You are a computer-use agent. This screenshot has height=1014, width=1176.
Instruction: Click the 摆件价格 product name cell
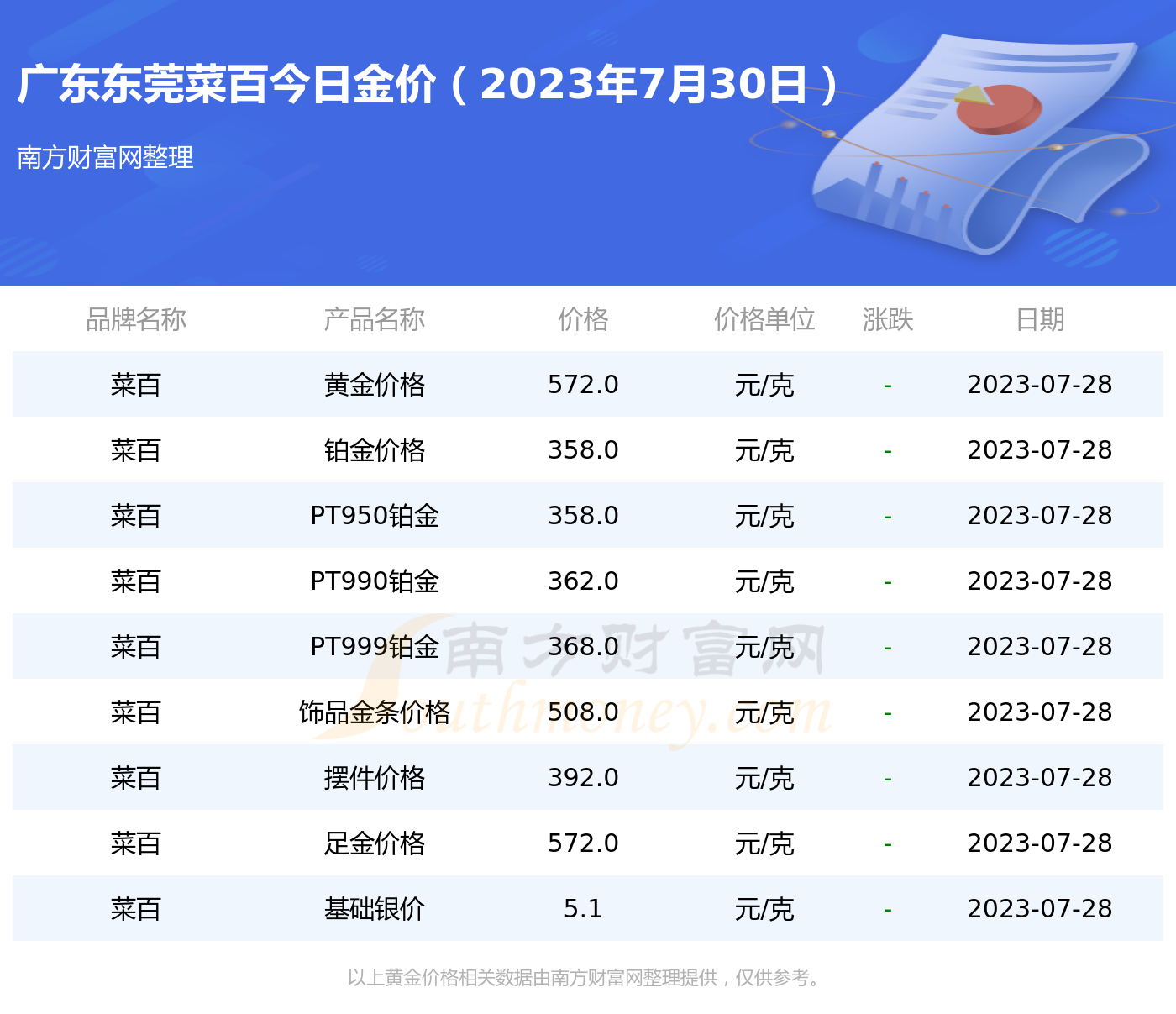pyautogui.click(x=375, y=778)
